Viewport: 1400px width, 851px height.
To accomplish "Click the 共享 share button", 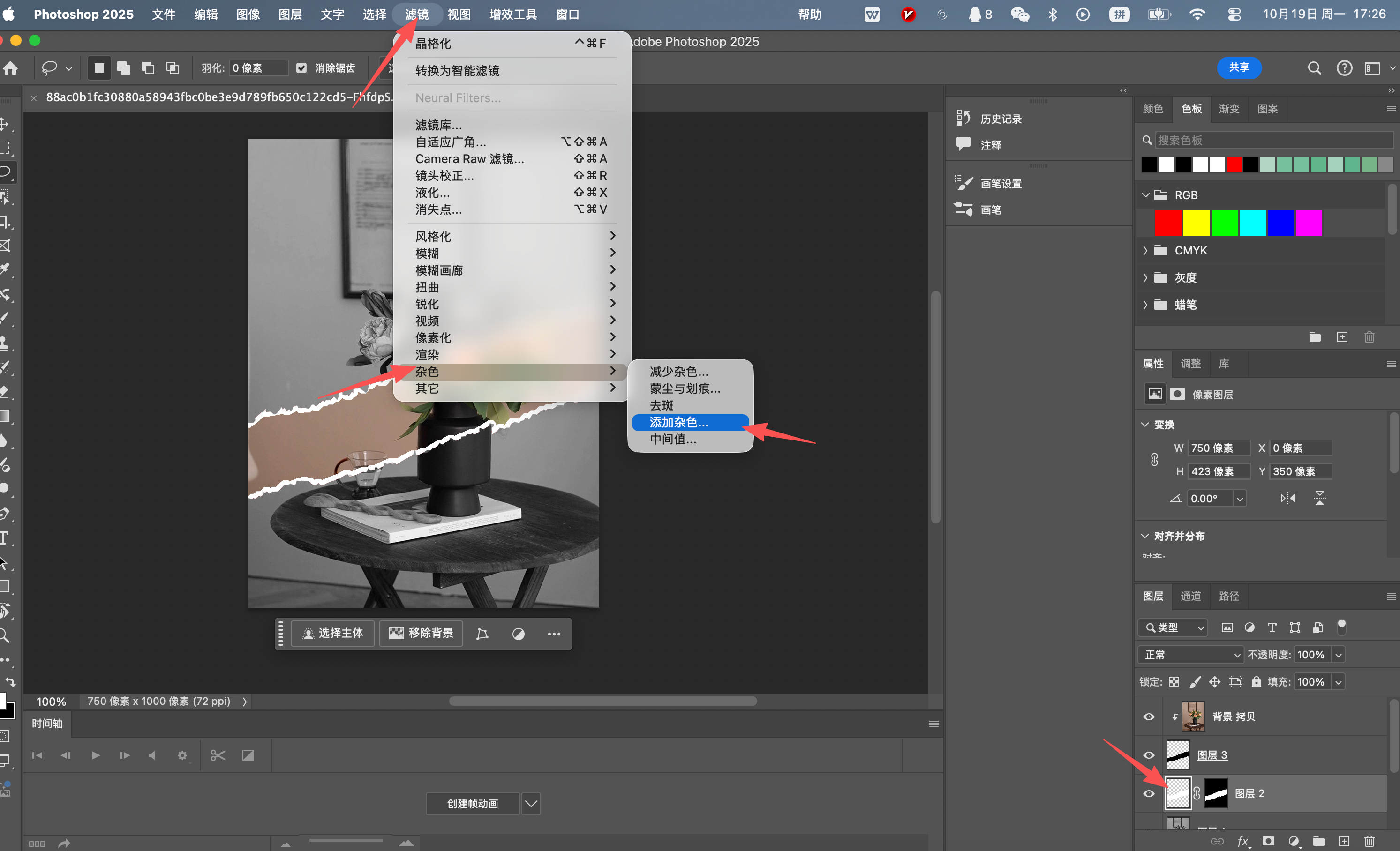I will point(1239,67).
